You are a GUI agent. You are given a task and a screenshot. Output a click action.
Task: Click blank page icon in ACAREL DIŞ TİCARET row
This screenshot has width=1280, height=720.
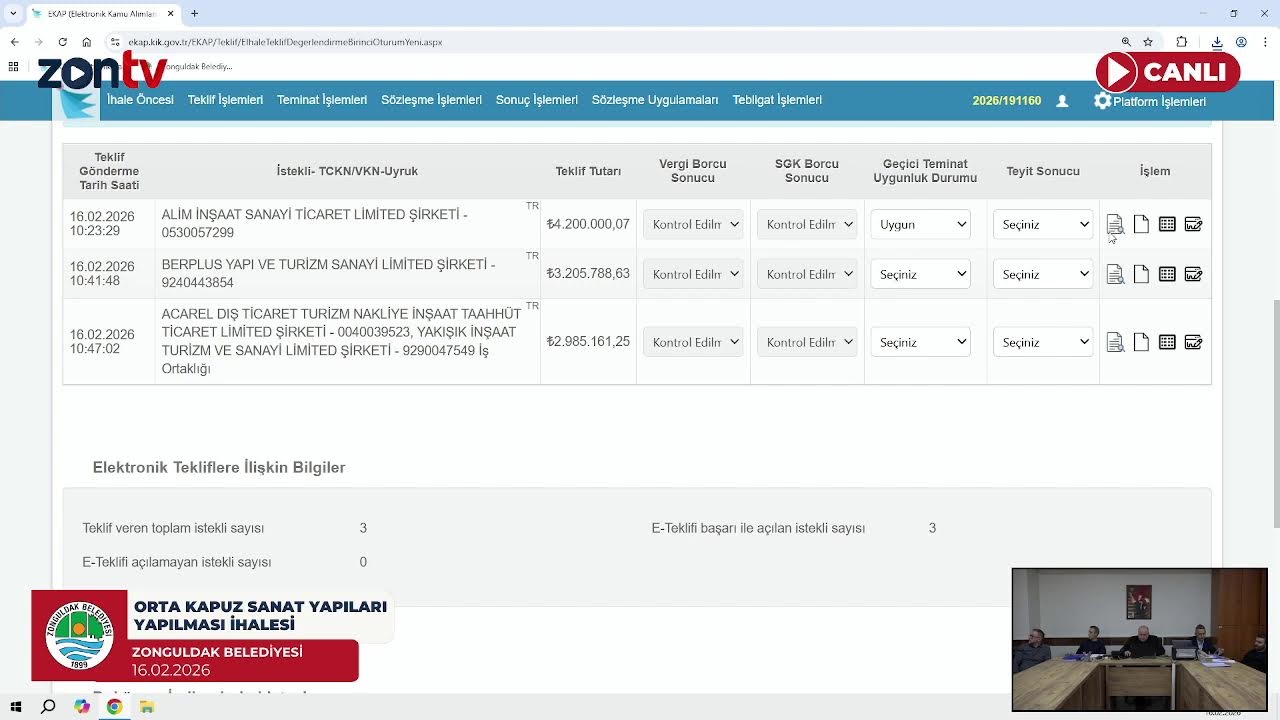1141,342
